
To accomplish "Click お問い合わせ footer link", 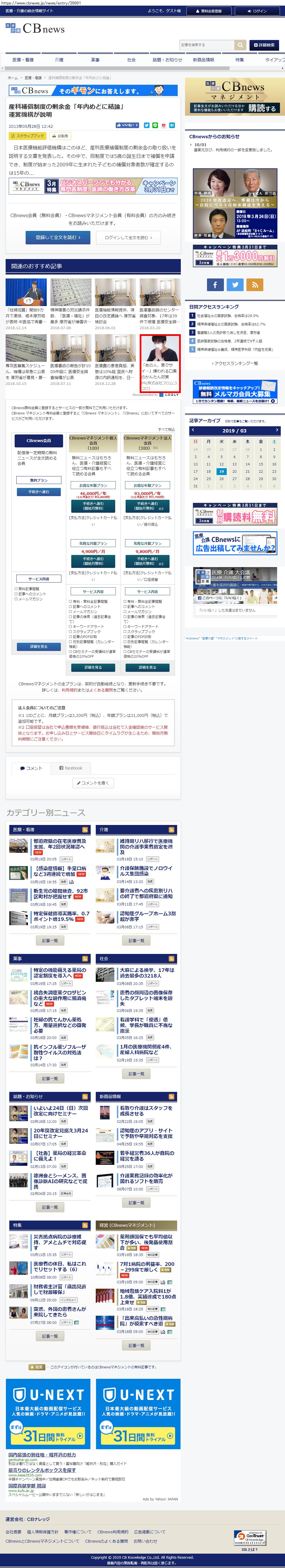I will click(x=145, y=1541).
